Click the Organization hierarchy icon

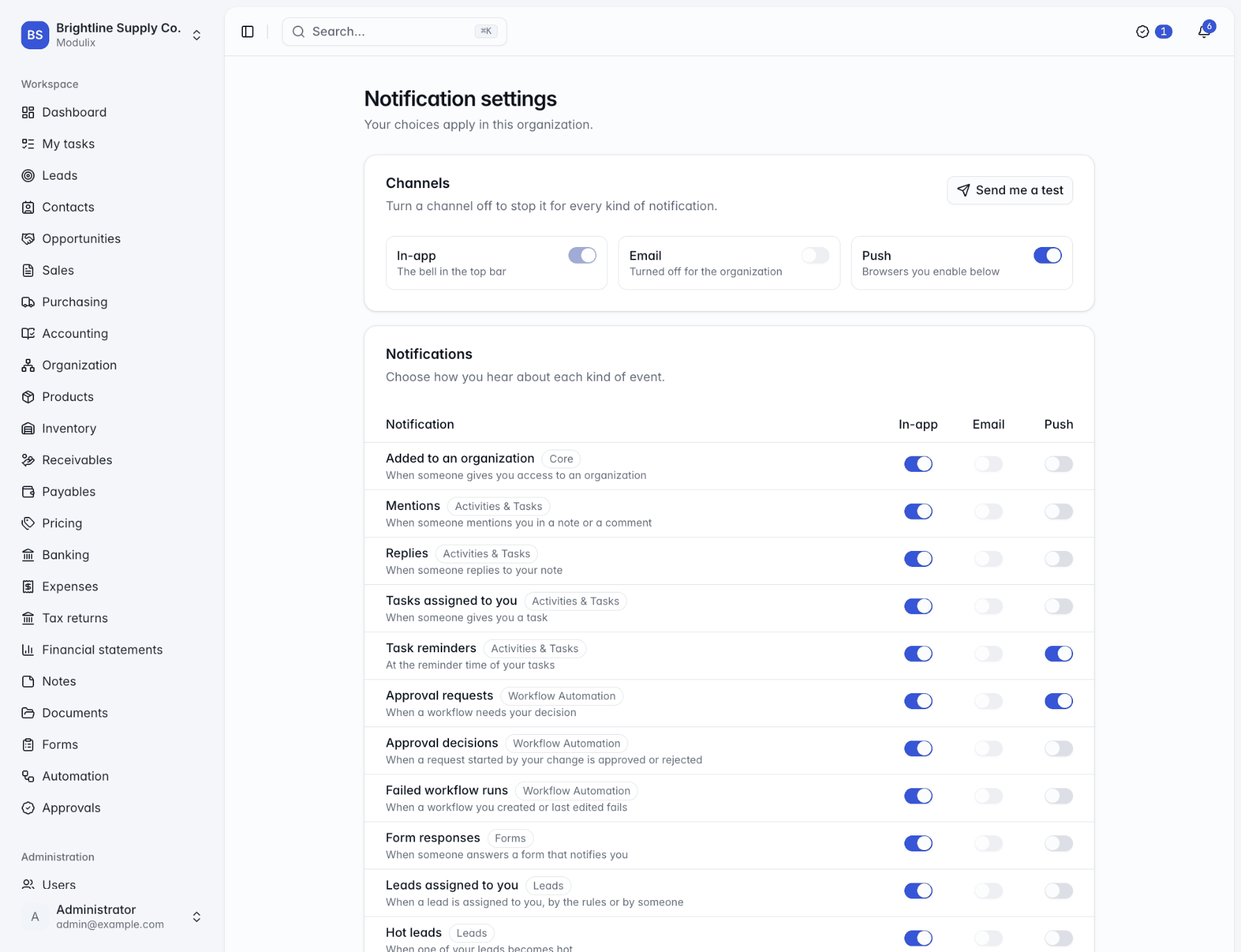(28, 366)
